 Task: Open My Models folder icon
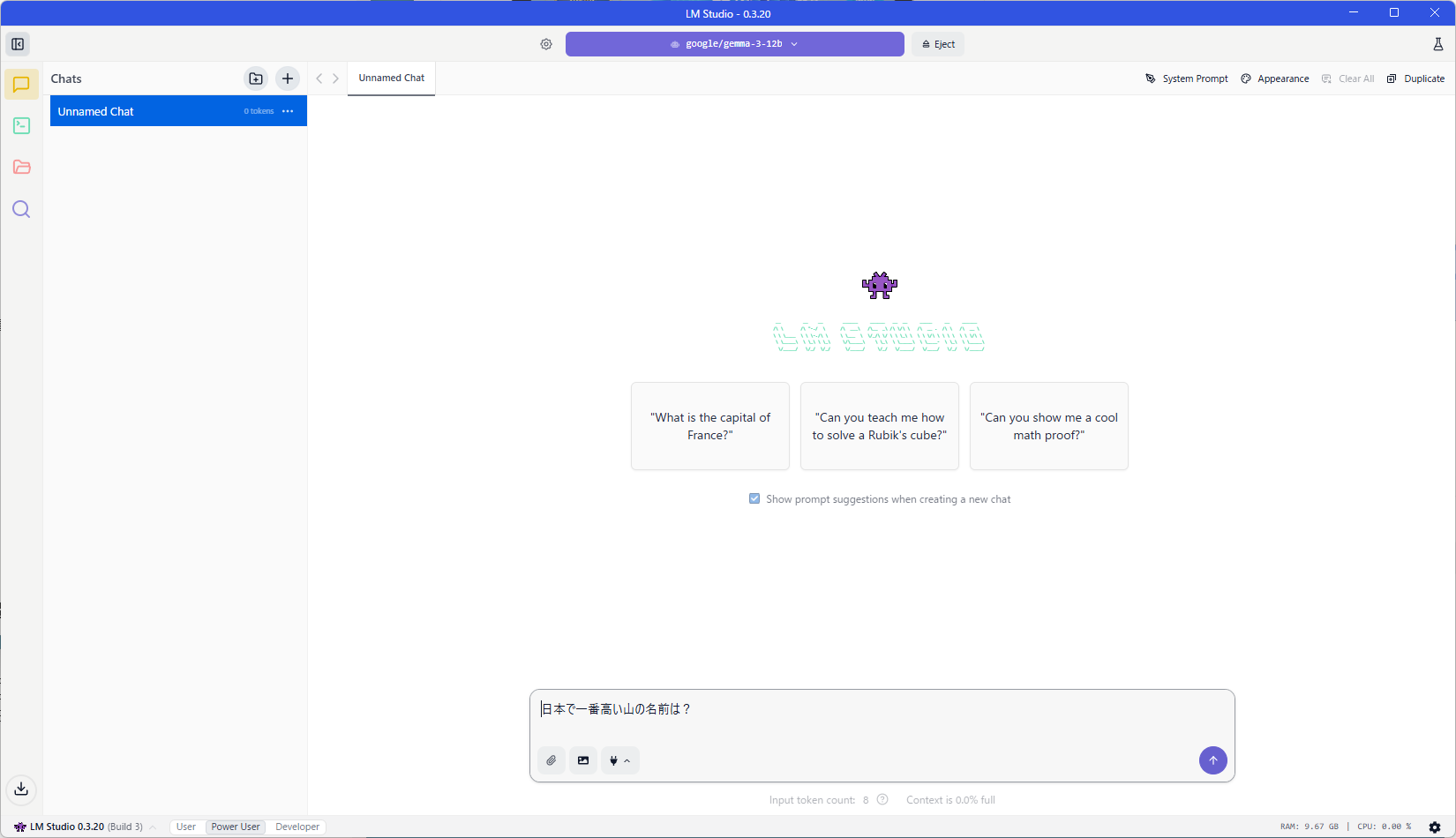click(21, 168)
